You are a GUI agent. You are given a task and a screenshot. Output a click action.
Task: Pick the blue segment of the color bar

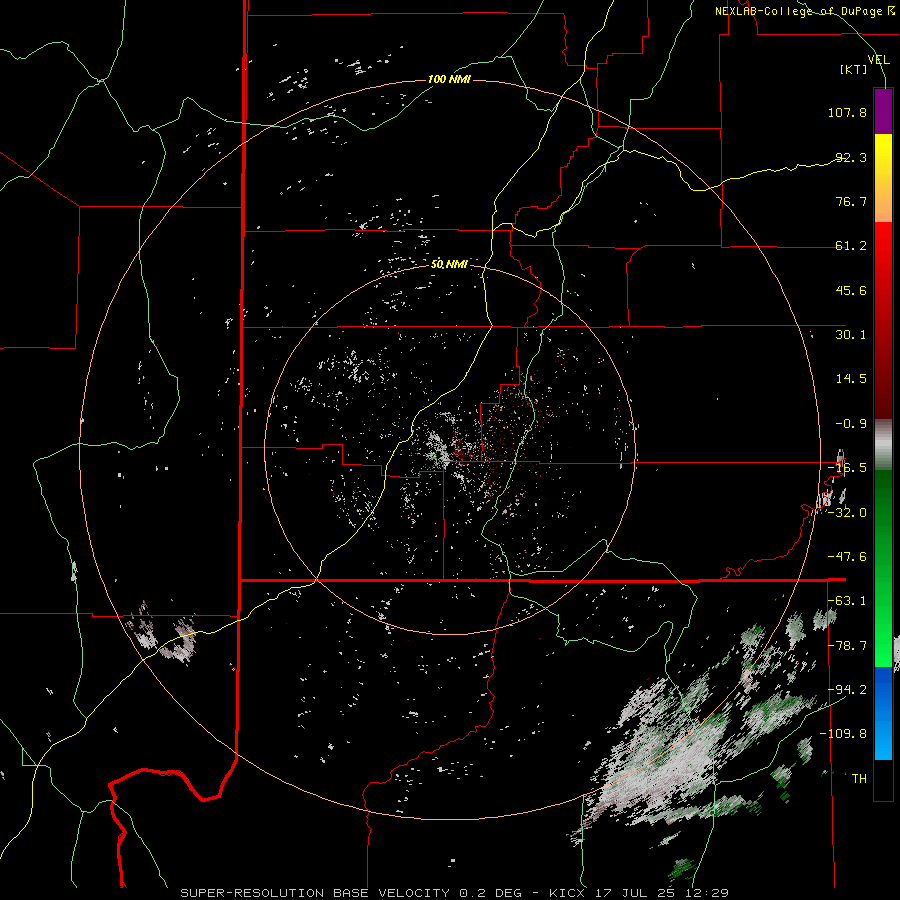pyautogui.click(x=883, y=713)
